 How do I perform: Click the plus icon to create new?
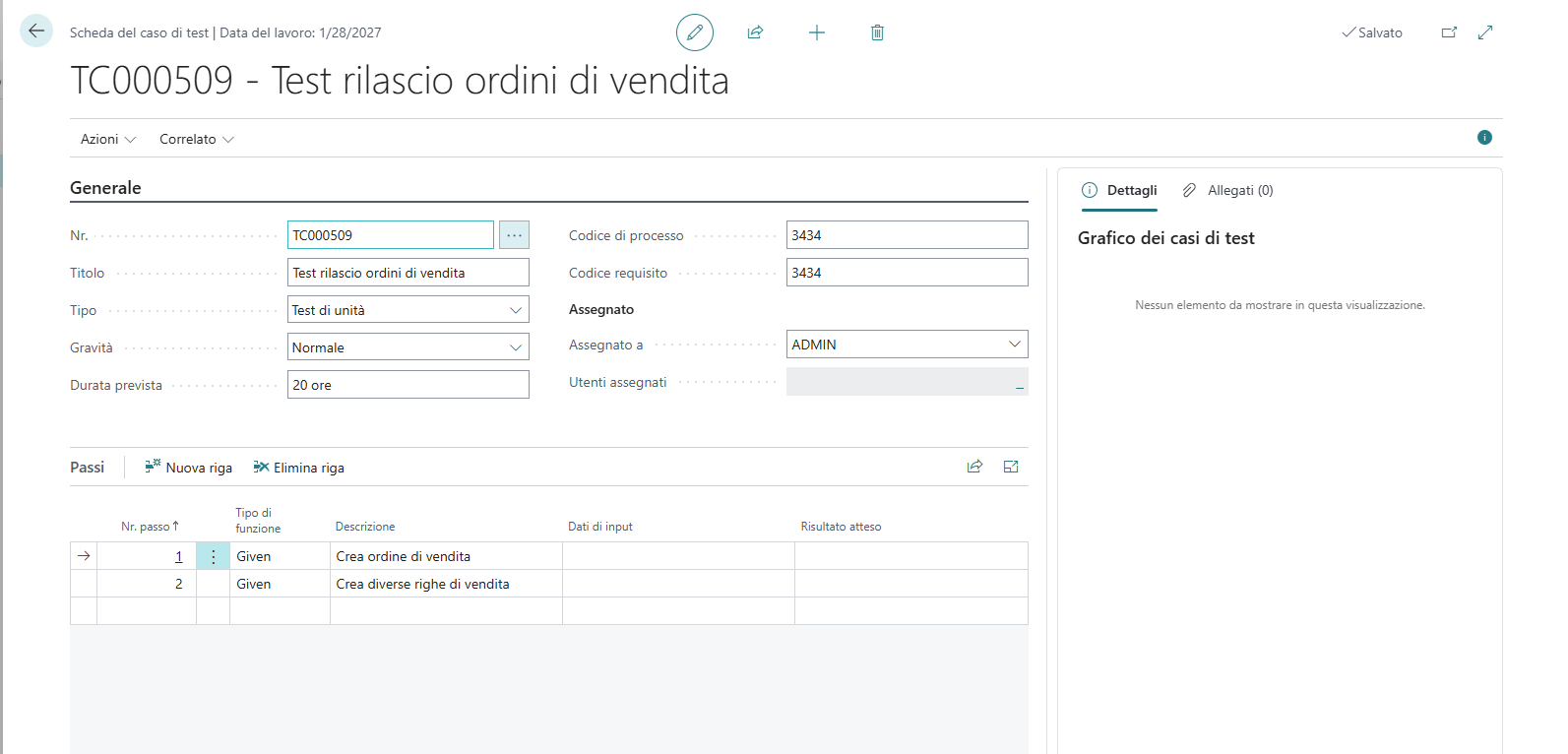coord(816,32)
